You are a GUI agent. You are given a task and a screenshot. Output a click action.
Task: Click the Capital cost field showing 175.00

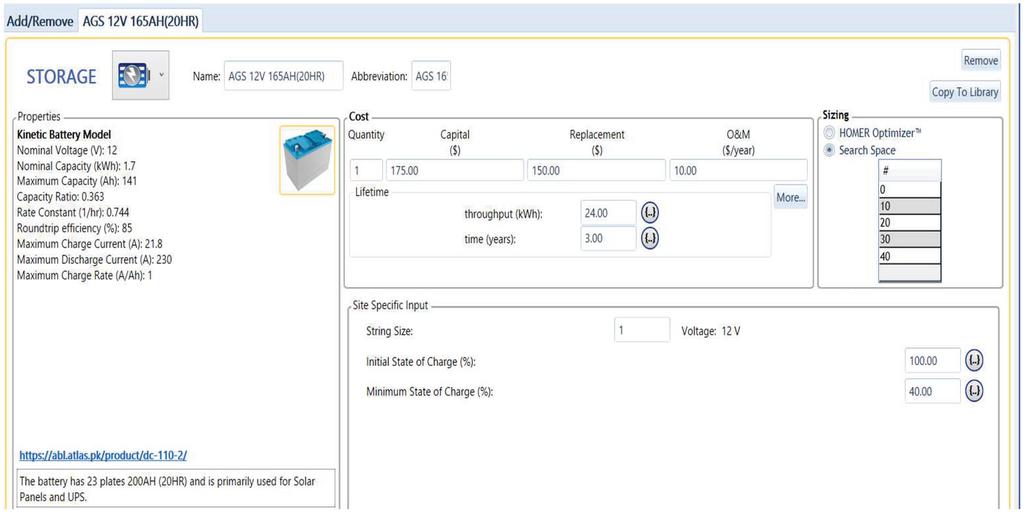click(455, 171)
